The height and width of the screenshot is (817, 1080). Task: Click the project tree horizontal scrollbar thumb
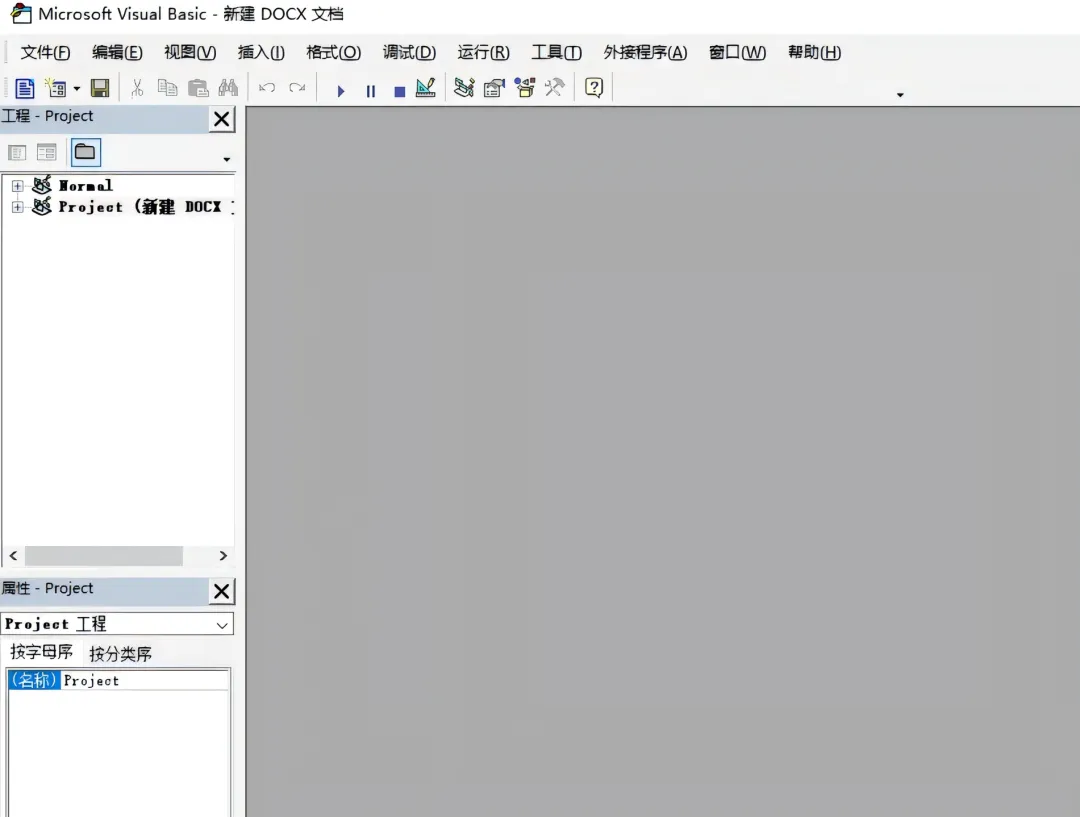[103, 555]
